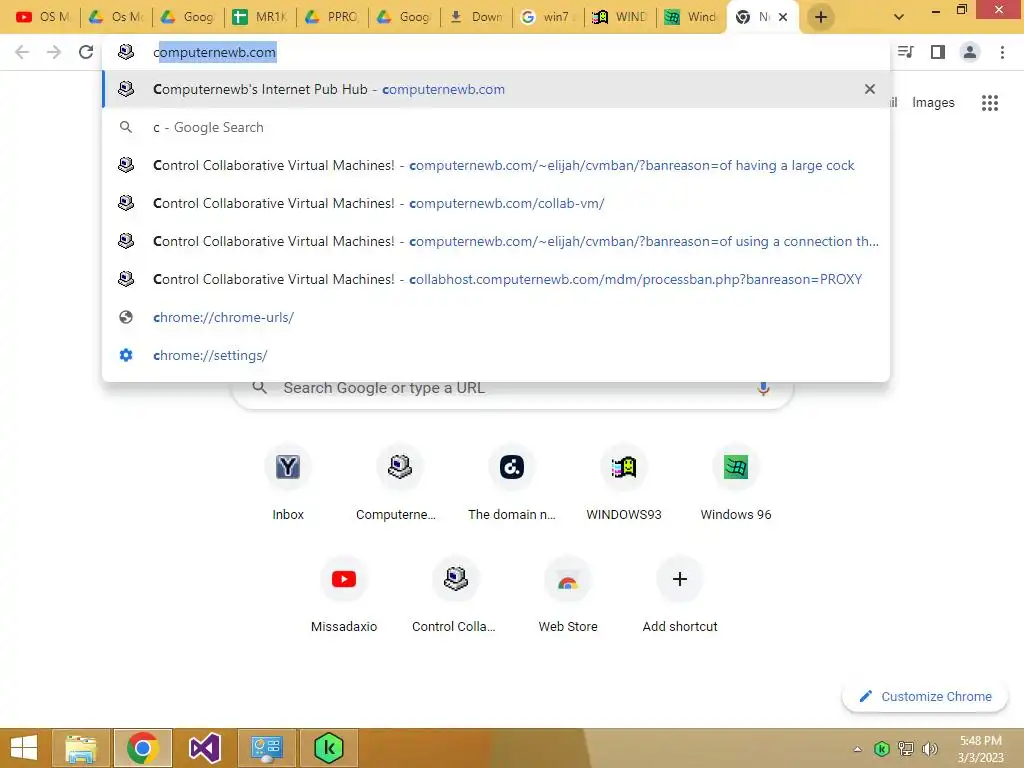
Task: Reload the page with the refresh icon
Action: tap(86, 52)
